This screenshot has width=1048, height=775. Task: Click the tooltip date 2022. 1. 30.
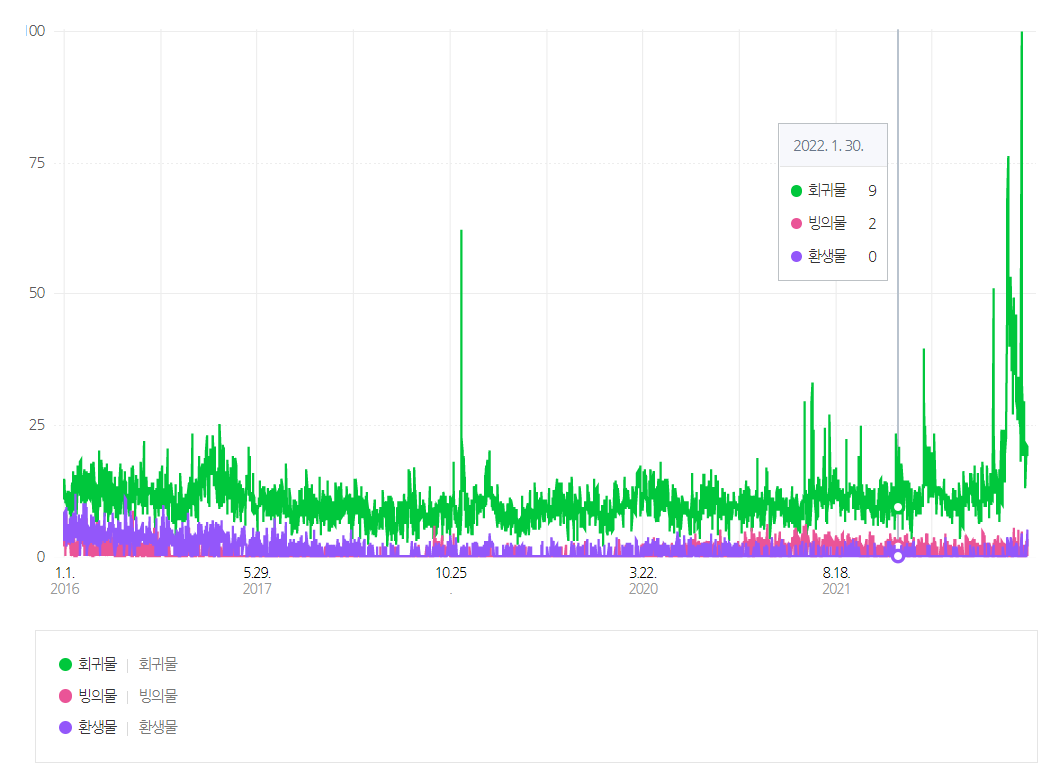(x=828, y=146)
